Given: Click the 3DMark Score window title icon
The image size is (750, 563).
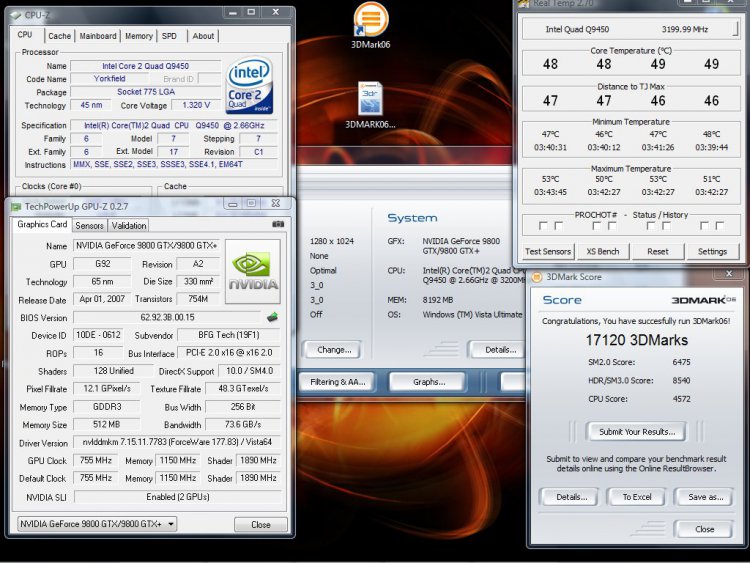Looking at the screenshot, I should click(537, 277).
